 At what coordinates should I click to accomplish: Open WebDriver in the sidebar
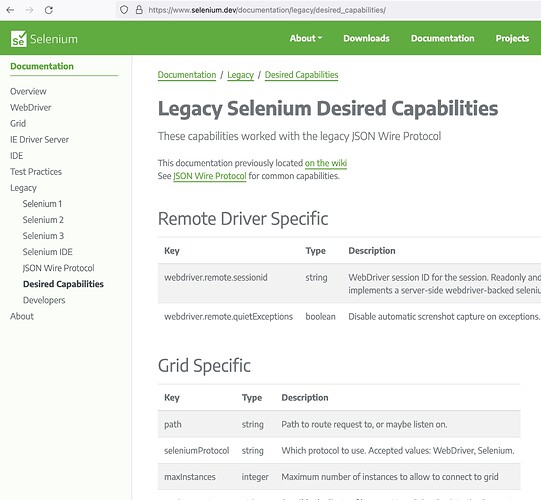[x=30, y=108]
